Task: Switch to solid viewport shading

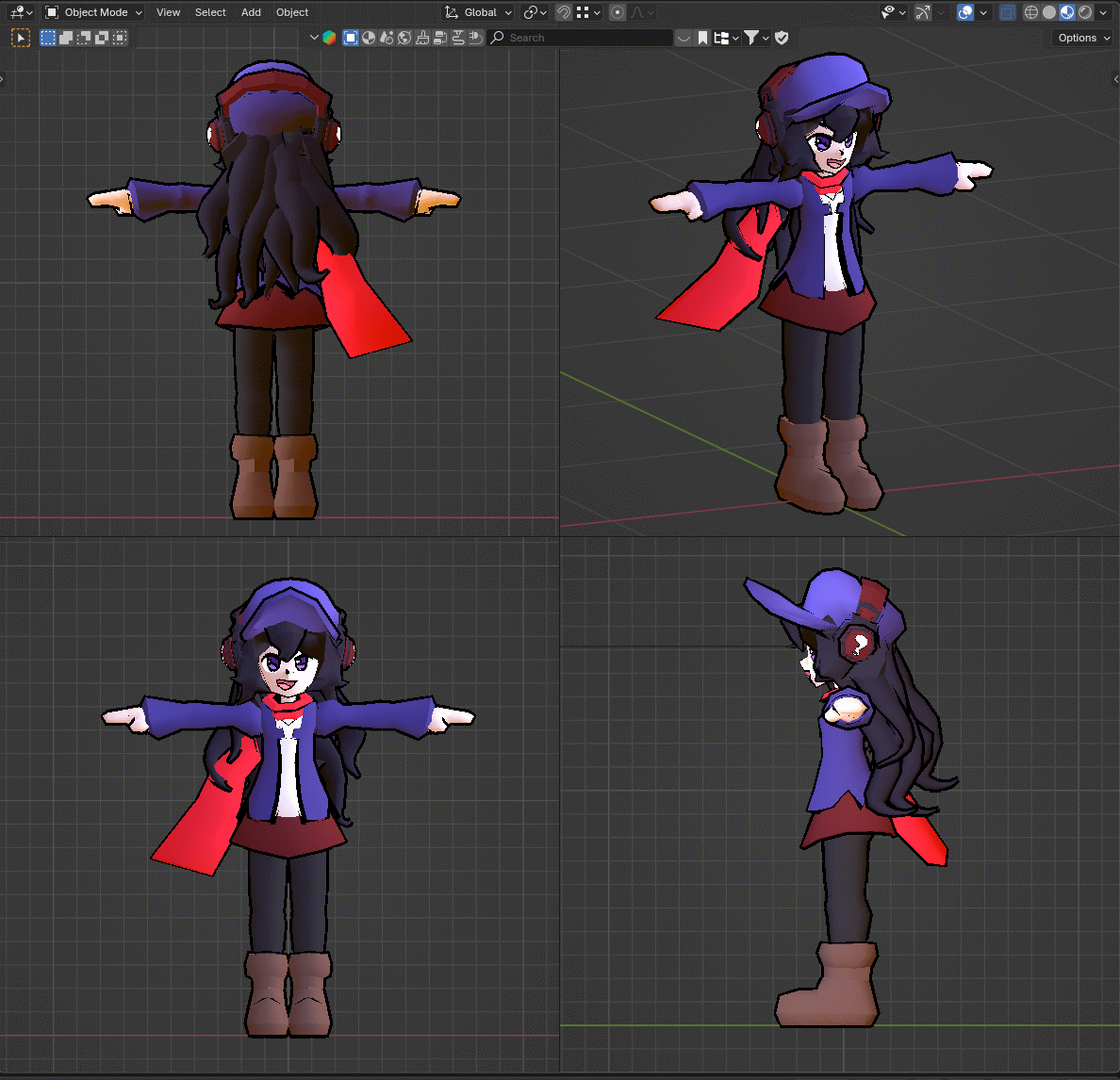Action: point(1048,12)
